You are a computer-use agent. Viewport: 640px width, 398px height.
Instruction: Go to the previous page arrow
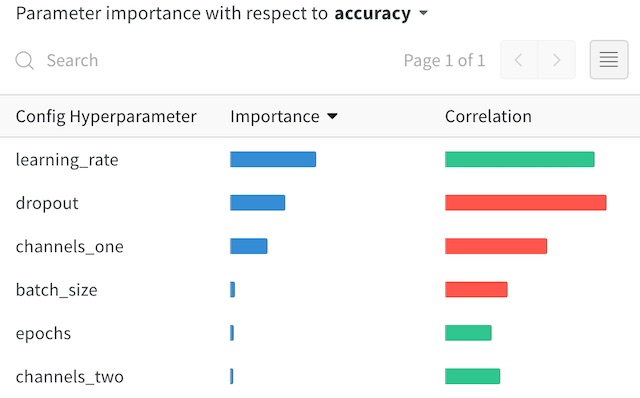point(519,60)
